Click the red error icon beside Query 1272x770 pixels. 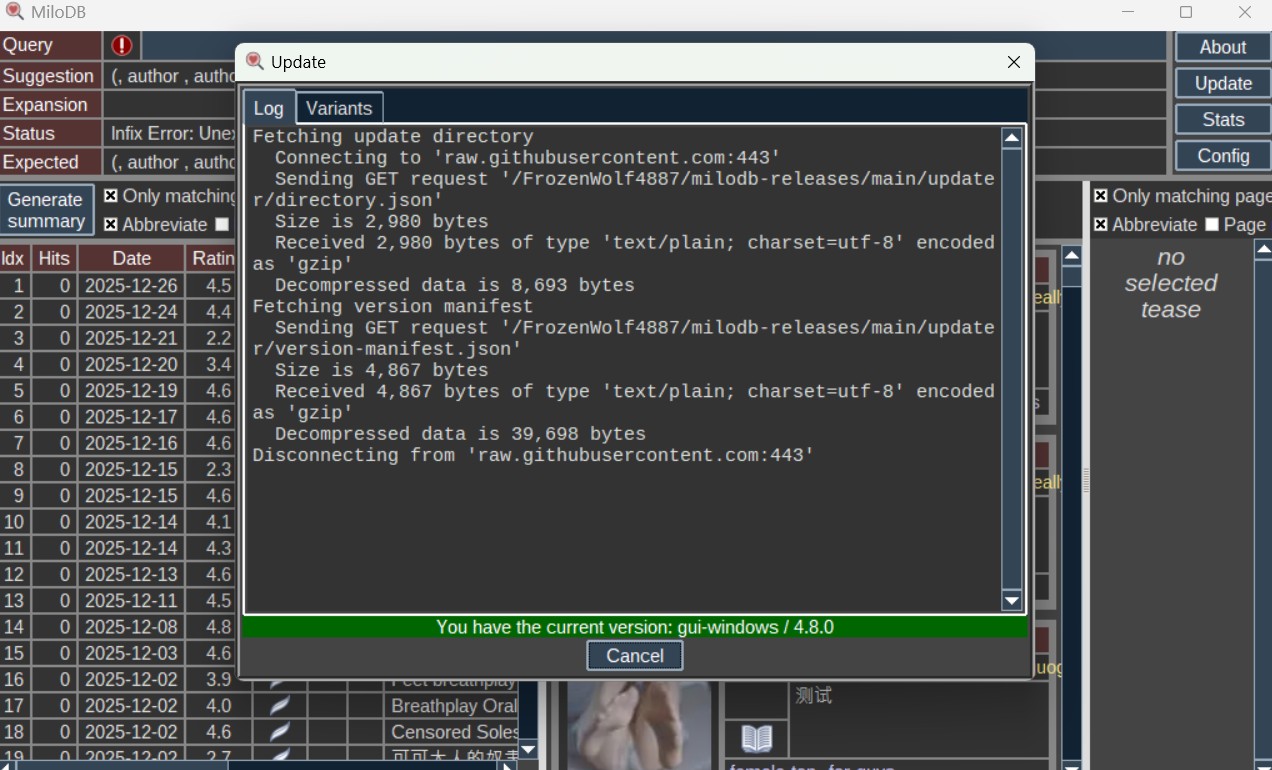click(x=122, y=46)
